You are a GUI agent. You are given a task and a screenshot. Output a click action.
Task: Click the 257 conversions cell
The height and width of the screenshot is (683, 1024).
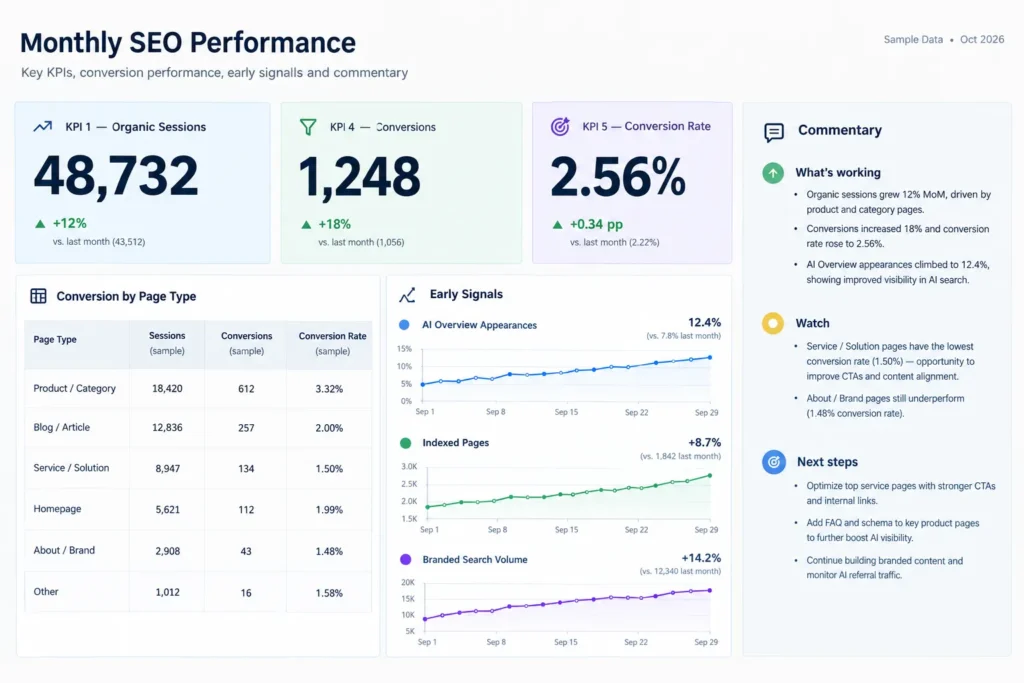pos(246,428)
